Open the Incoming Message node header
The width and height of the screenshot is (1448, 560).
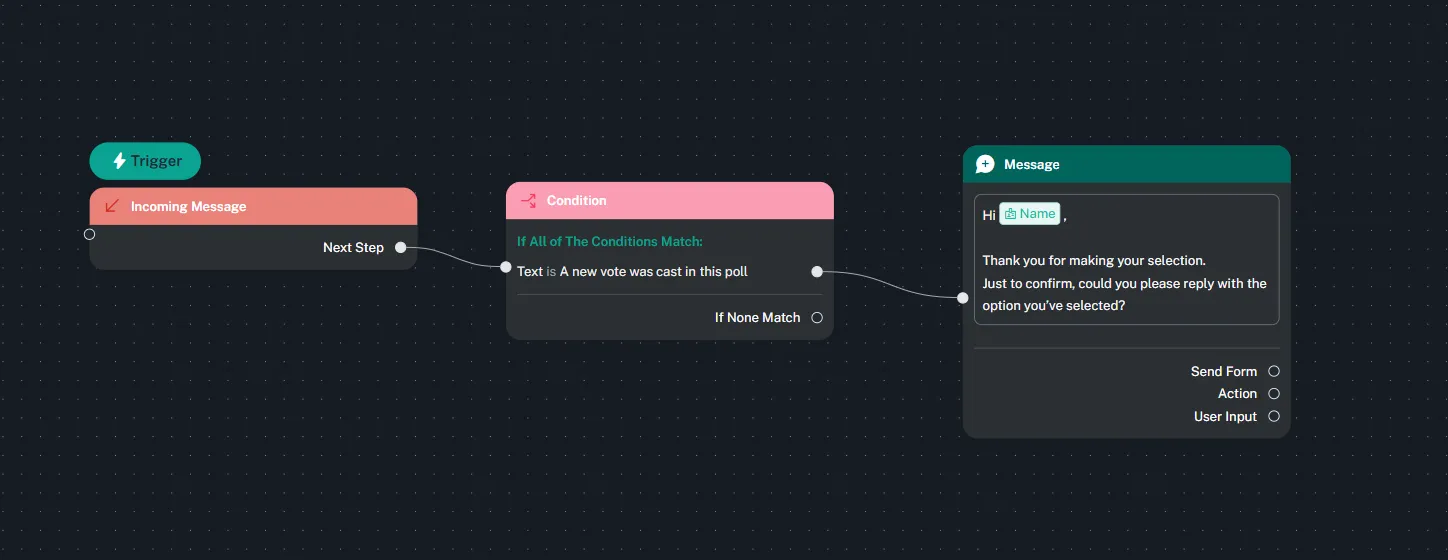point(253,206)
